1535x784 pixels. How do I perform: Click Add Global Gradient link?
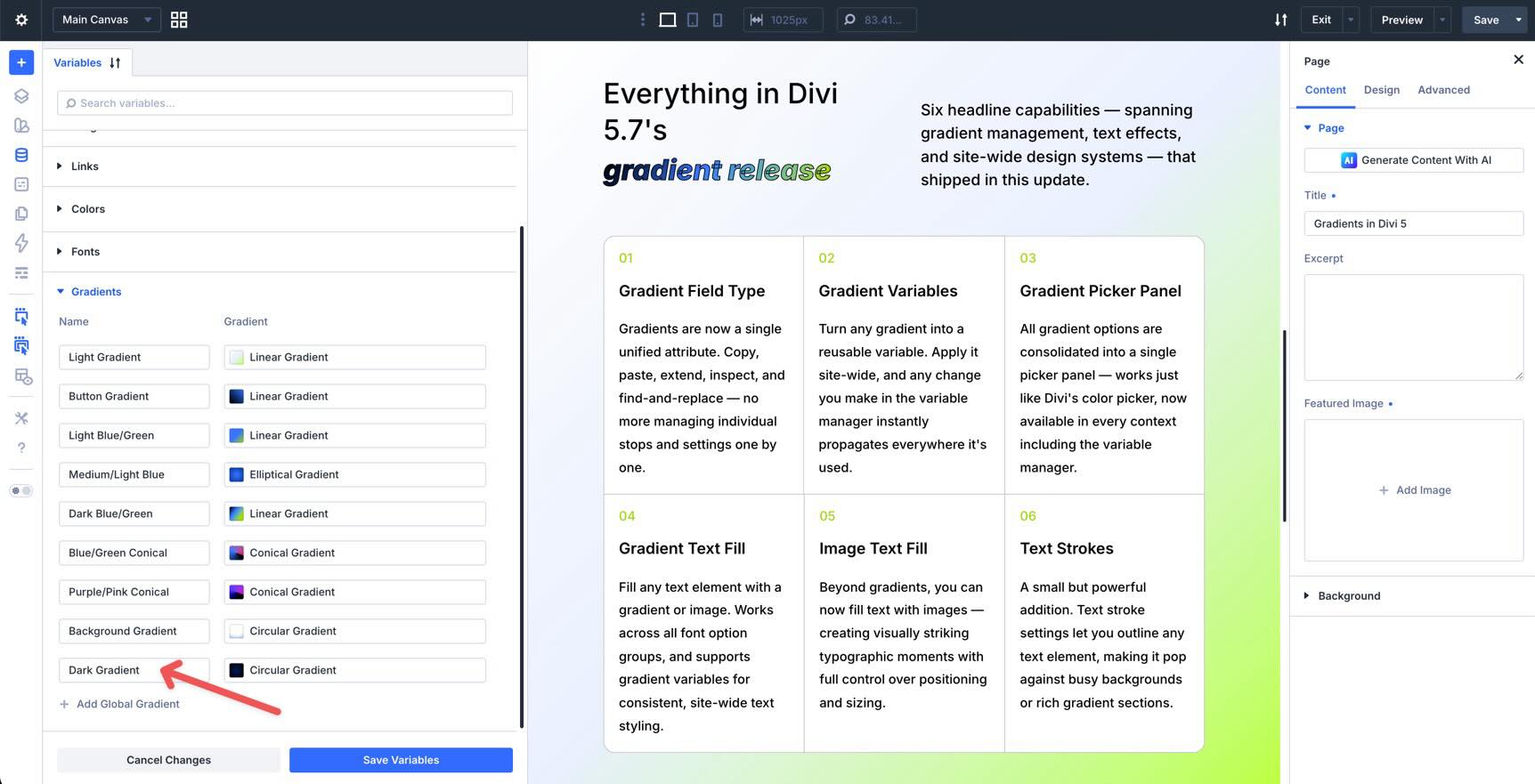coord(119,704)
